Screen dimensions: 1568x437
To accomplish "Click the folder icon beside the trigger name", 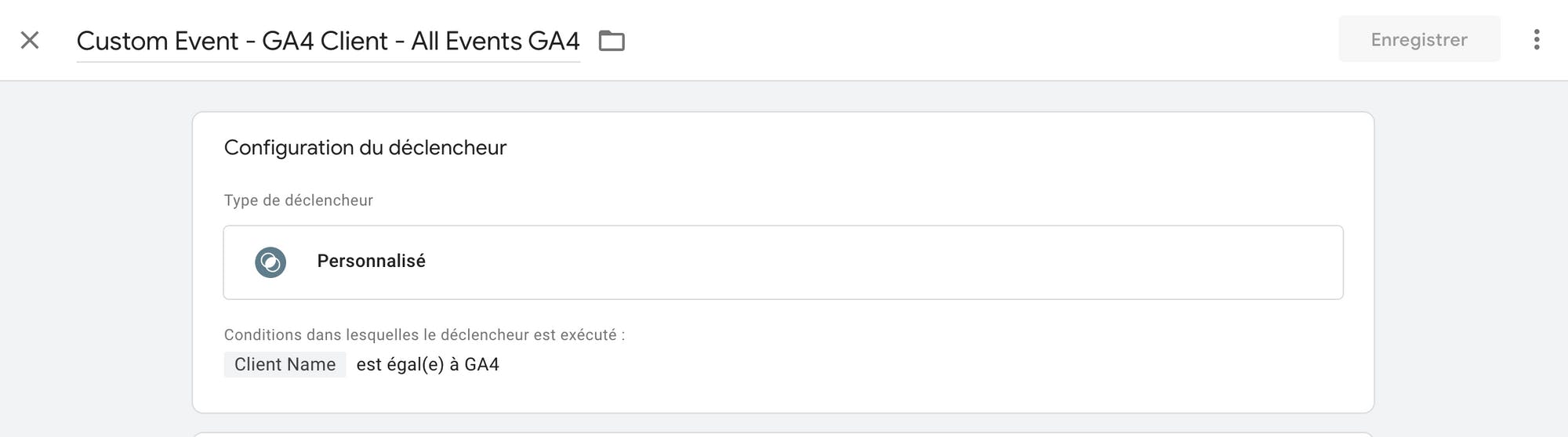I will pyautogui.click(x=612, y=41).
